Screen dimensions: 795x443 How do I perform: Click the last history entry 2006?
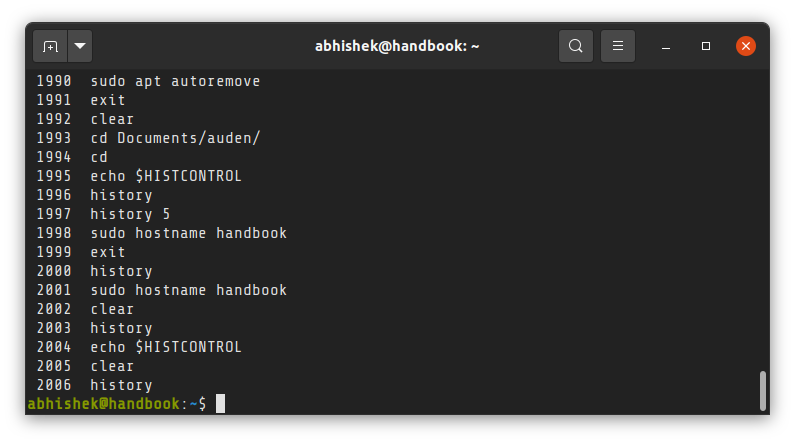[94, 385]
